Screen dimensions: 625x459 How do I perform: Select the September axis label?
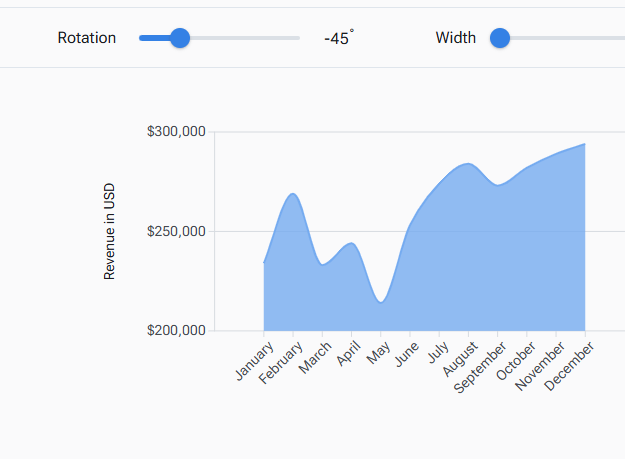click(x=479, y=367)
